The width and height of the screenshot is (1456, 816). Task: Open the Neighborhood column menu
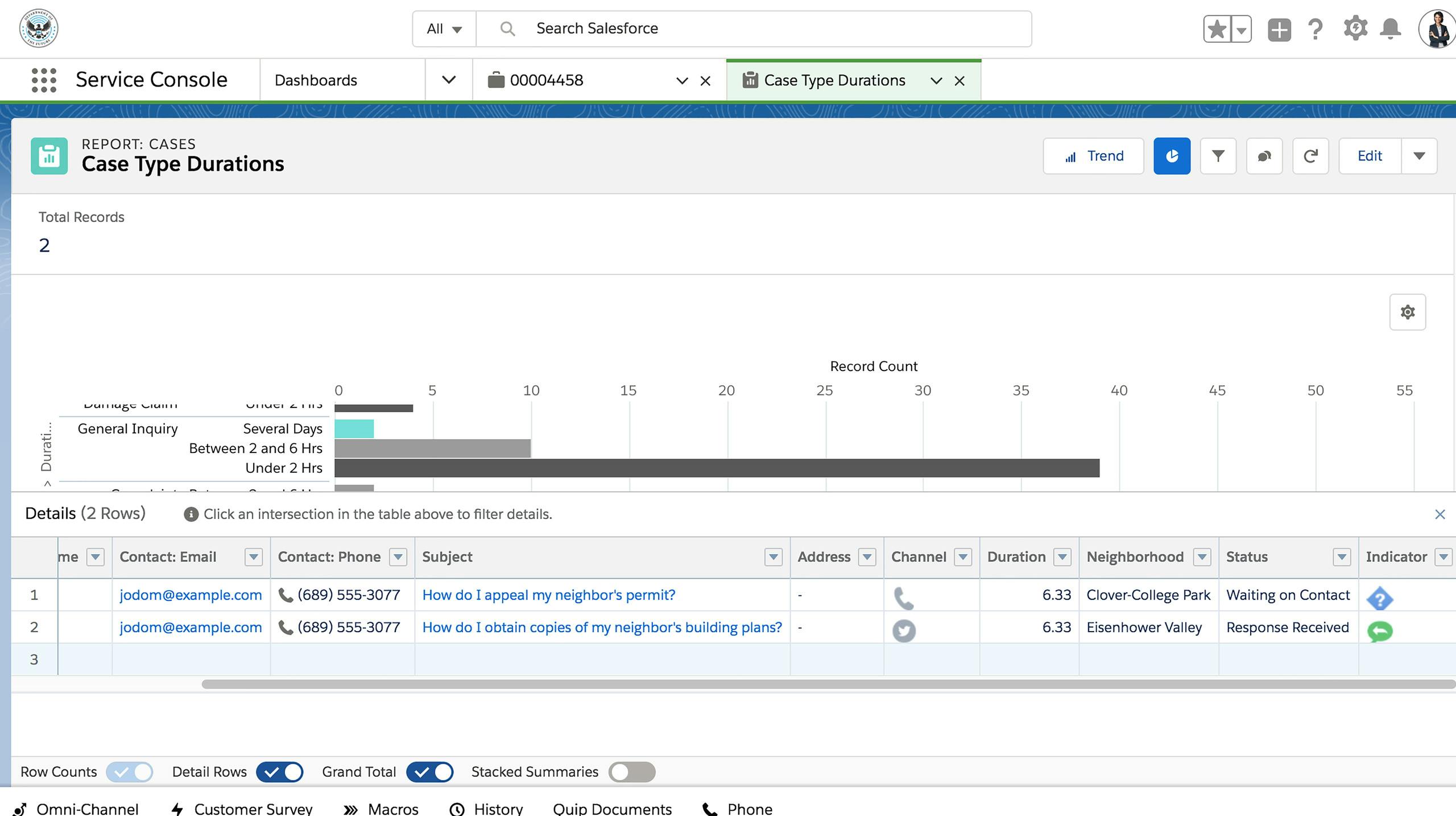(1202, 557)
